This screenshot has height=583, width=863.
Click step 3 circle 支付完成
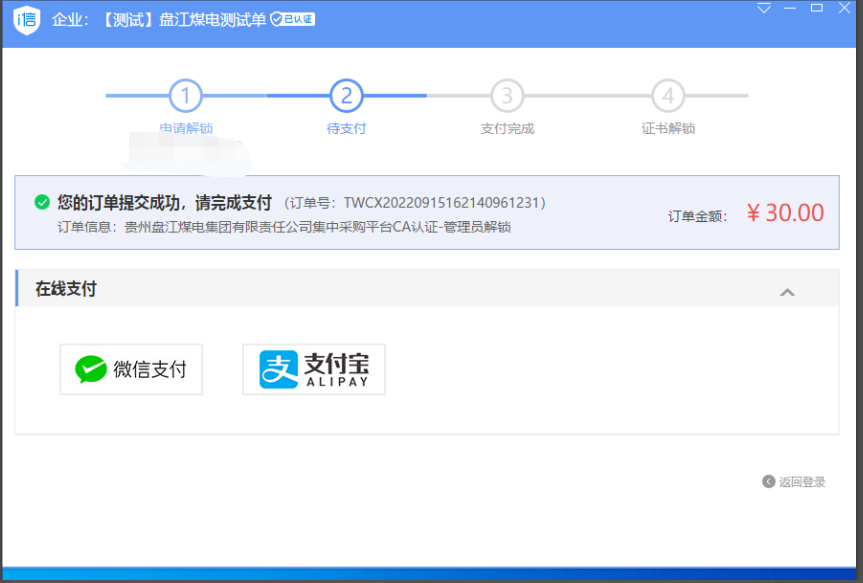click(507, 96)
